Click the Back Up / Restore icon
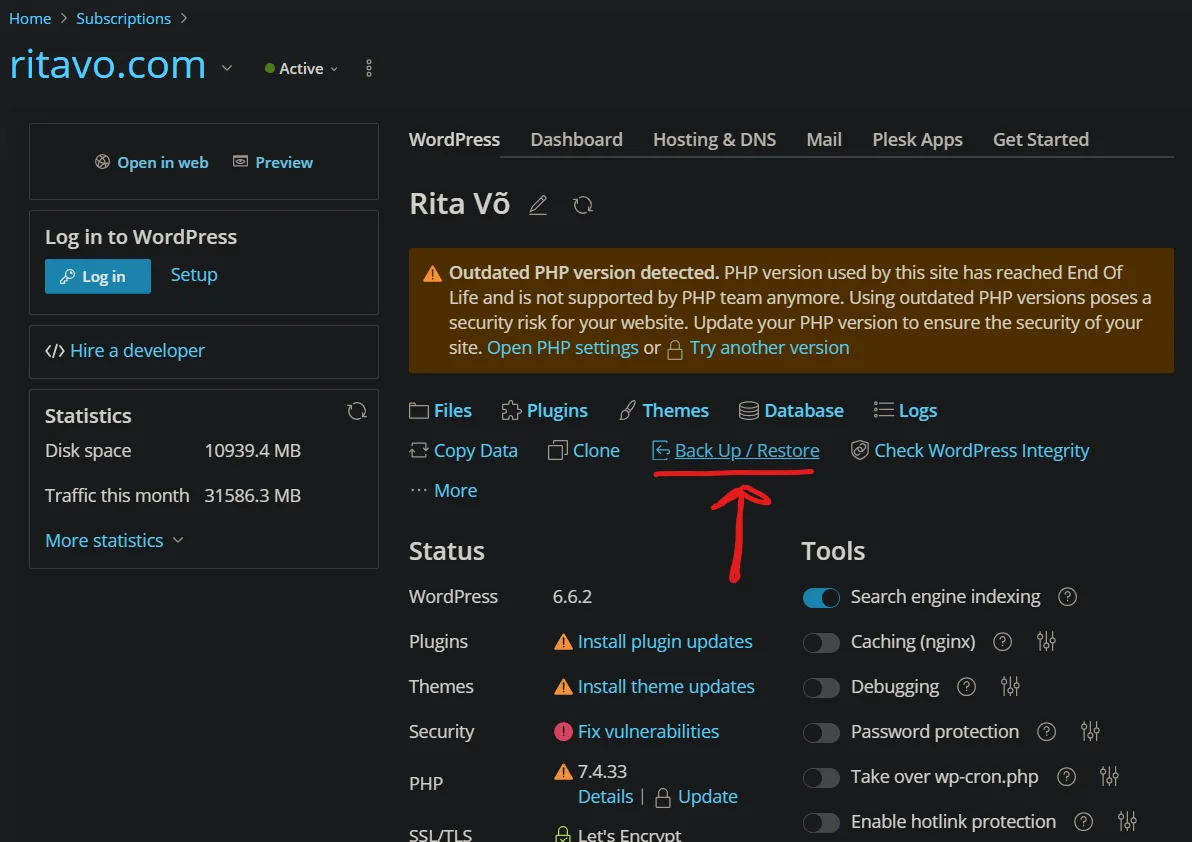This screenshot has height=842, width=1192. tap(661, 451)
